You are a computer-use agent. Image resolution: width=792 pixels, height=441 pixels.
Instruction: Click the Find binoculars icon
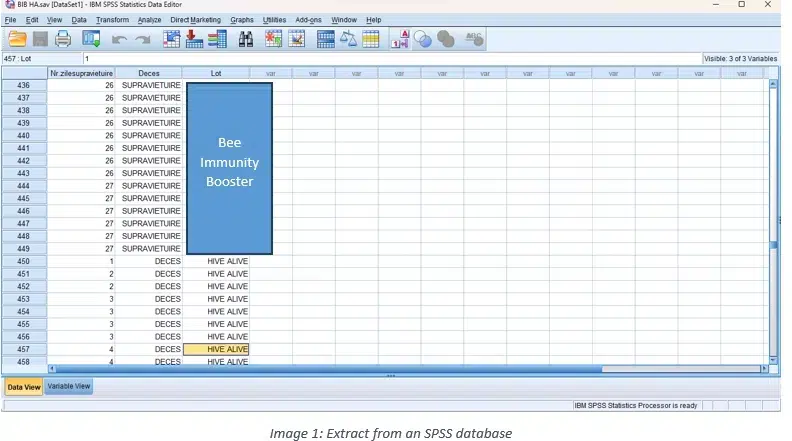click(x=245, y=39)
